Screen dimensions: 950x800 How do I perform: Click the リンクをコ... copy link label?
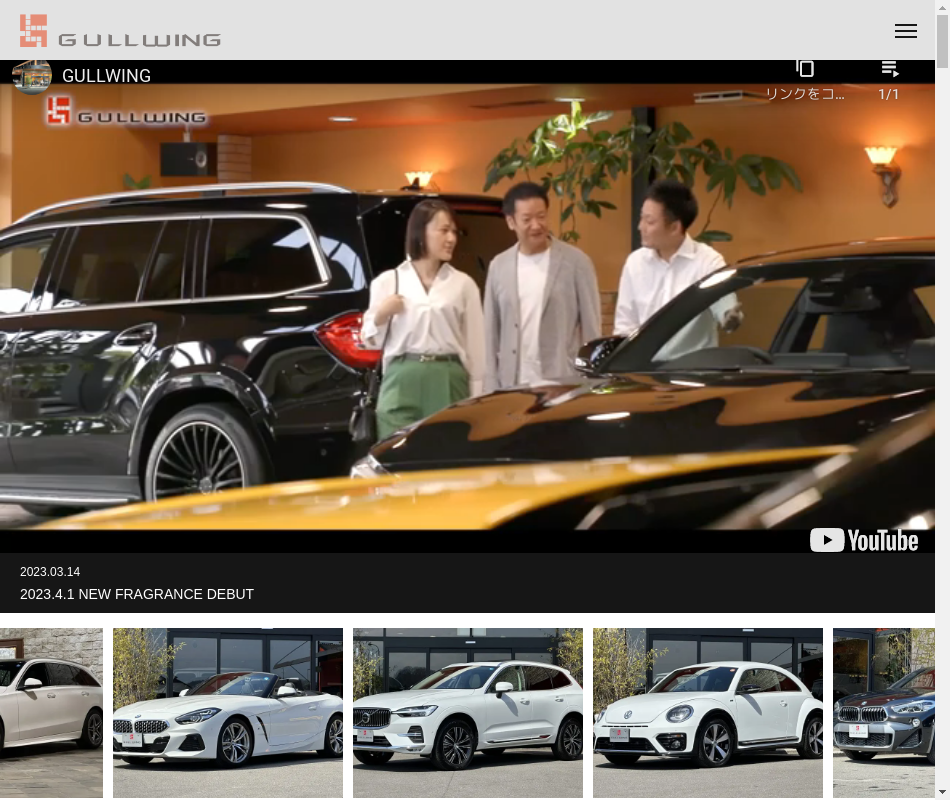tap(805, 94)
